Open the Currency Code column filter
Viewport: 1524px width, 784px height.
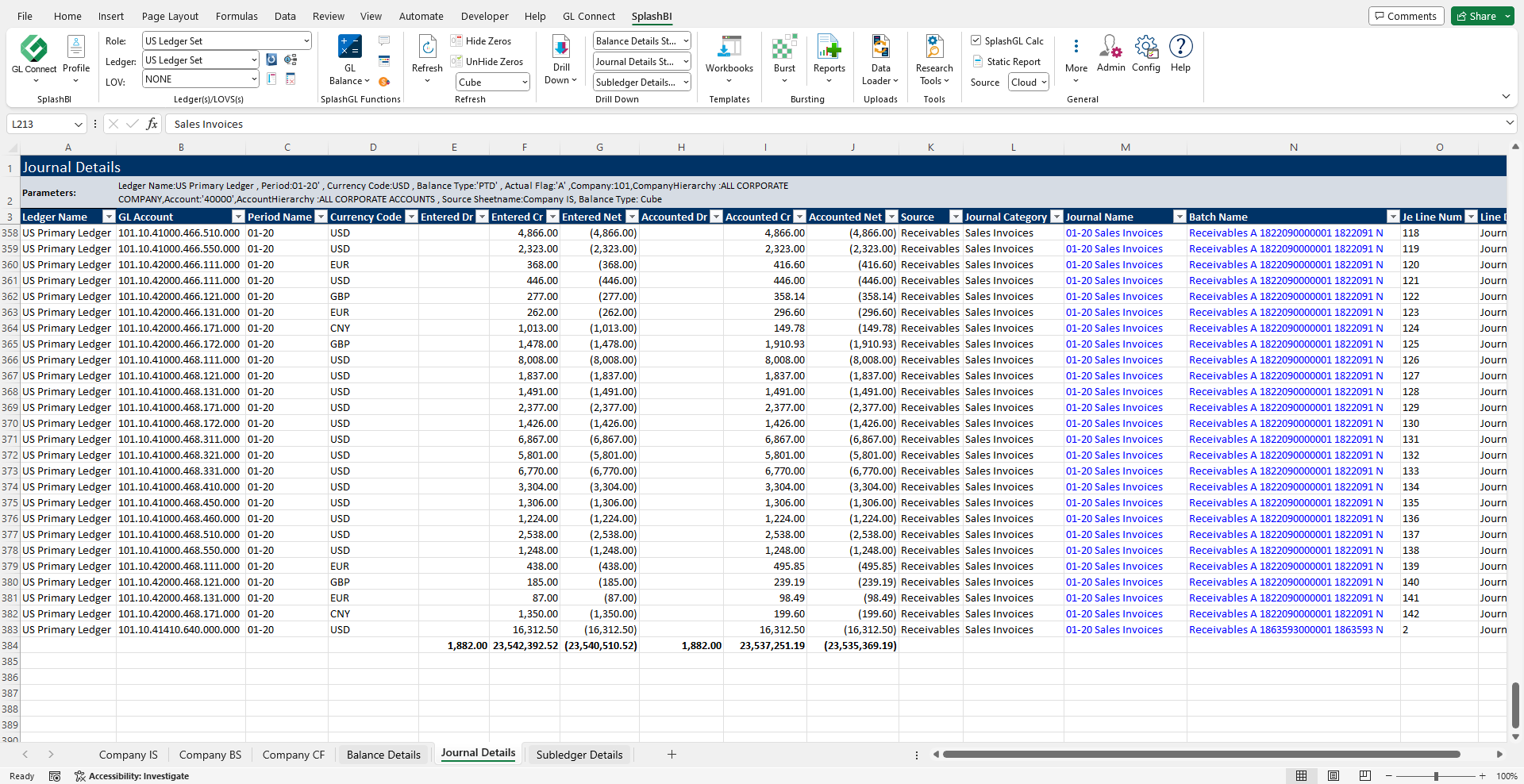(411, 217)
